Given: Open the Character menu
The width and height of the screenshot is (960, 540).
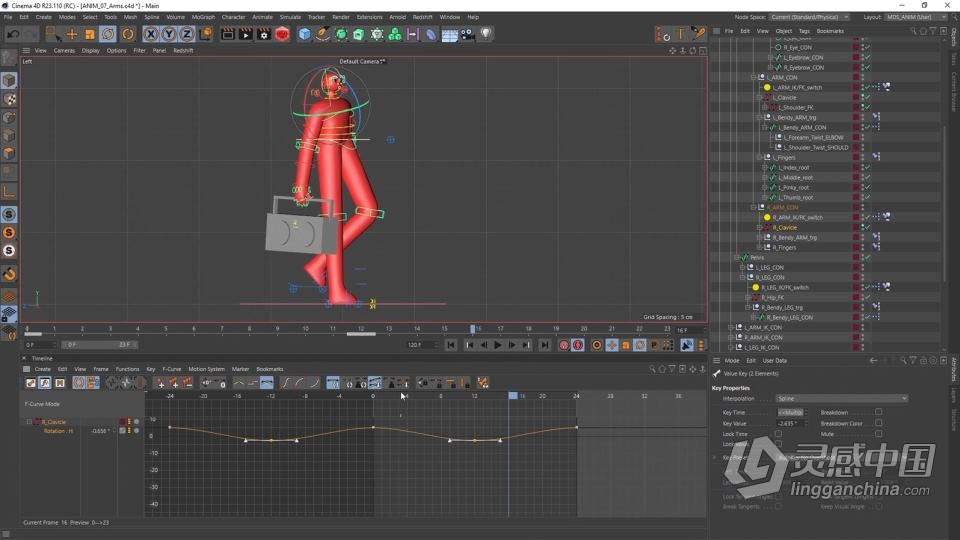Looking at the screenshot, I should (x=233, y=17).
